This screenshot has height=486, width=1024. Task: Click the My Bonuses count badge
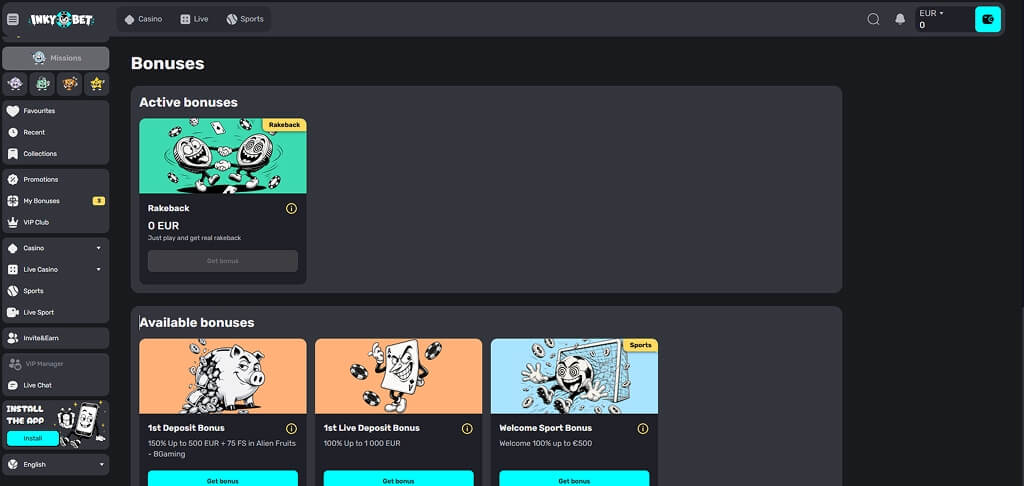tap(99, 201)
